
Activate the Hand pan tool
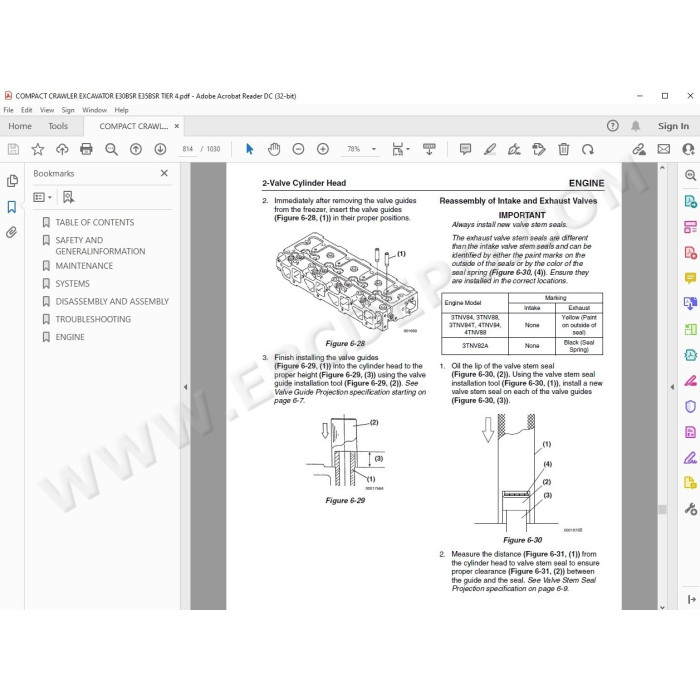[274, 149]
